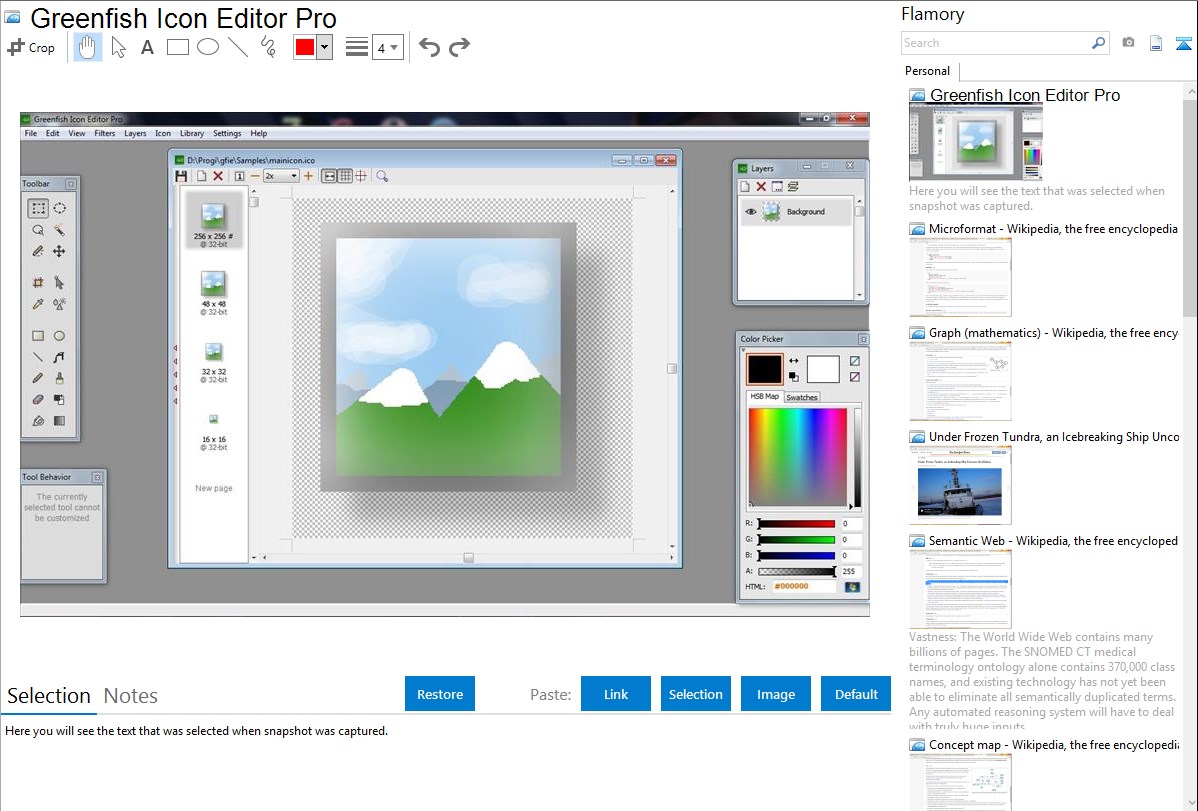Capture a snapshot with the camera icon
The image size is (1198, 811).
pos(1128,43)
